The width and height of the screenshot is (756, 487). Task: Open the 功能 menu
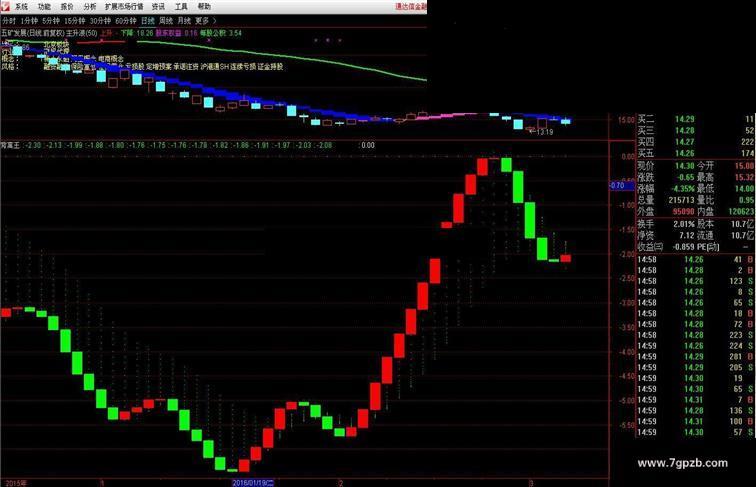point(44,7)
